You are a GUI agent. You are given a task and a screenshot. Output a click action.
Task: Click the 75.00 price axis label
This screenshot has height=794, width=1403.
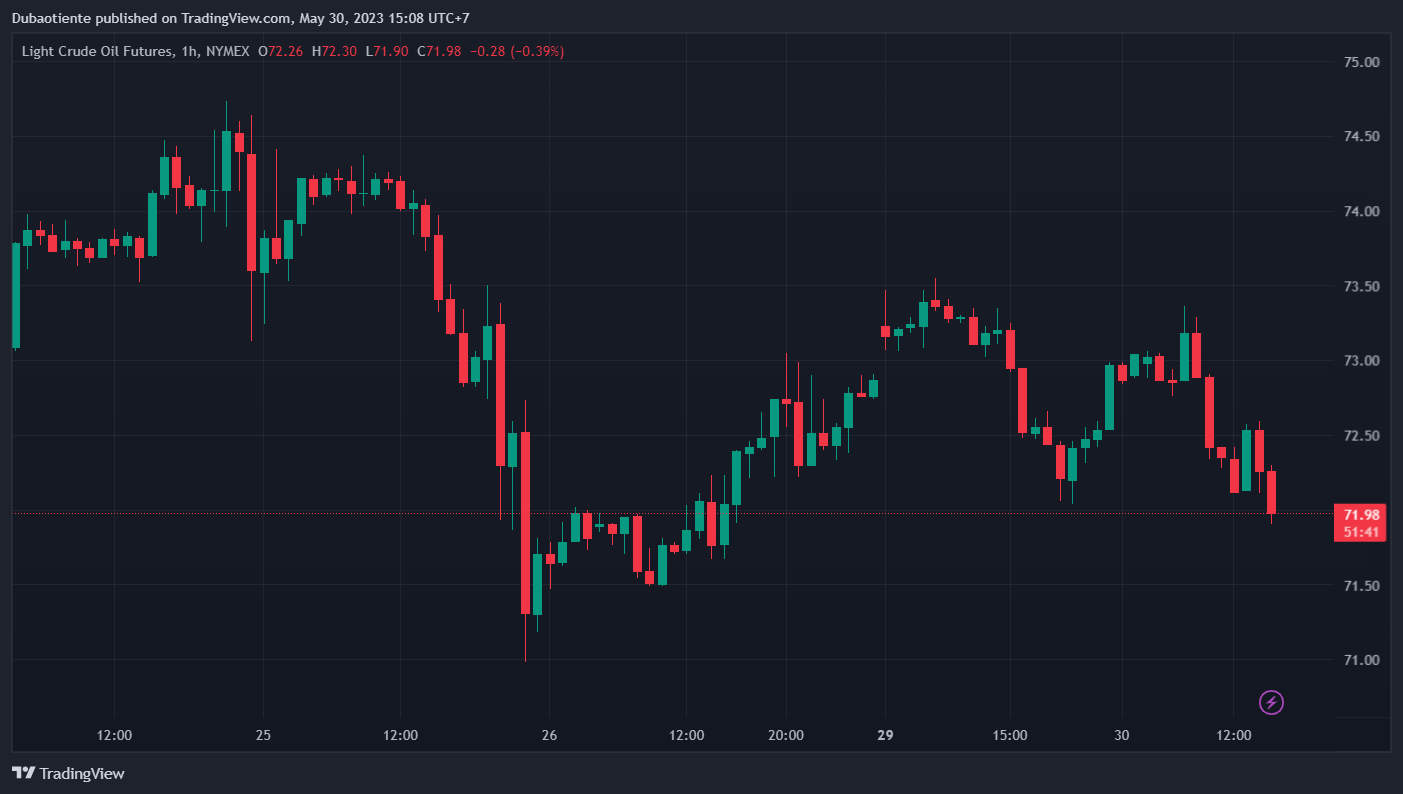tap(1361, 62)
